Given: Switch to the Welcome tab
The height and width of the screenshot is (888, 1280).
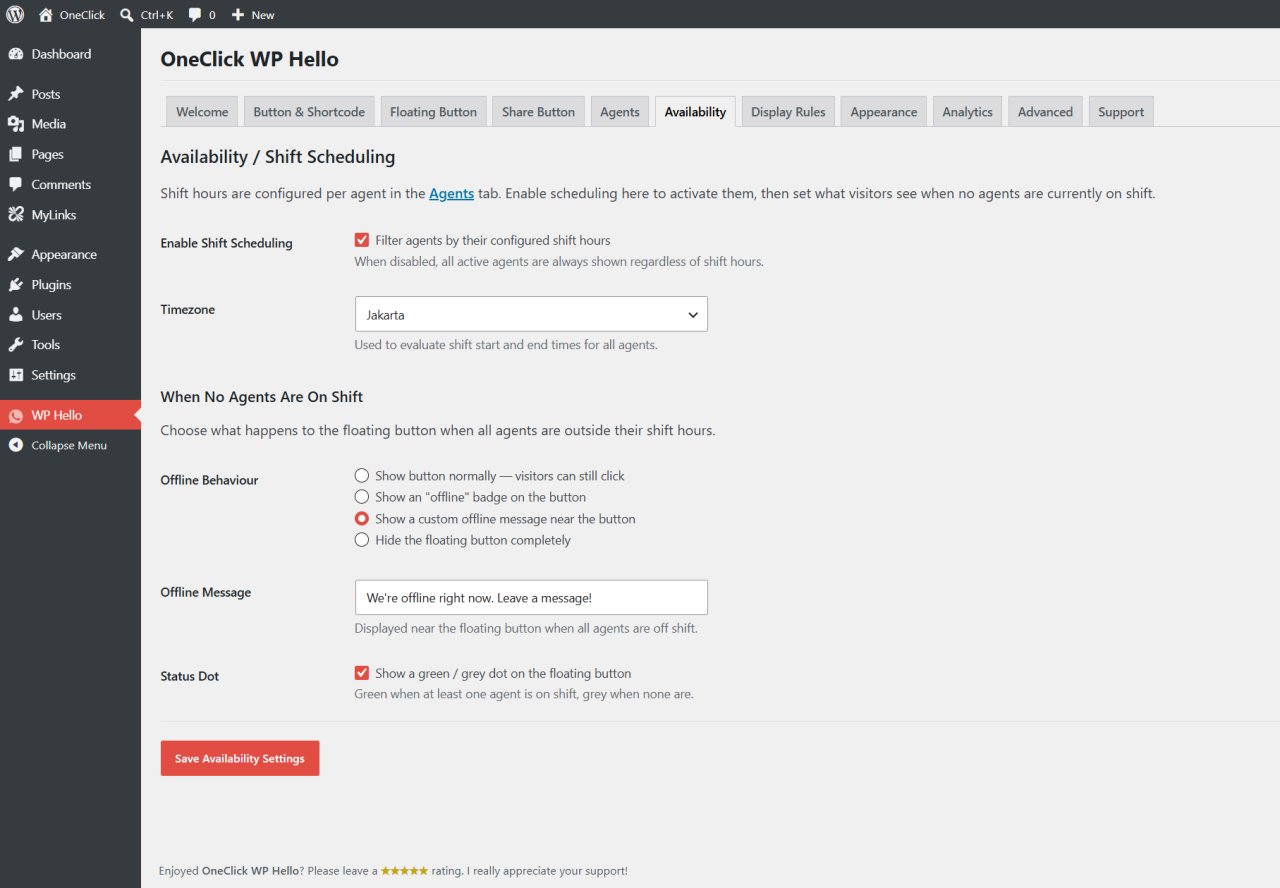Looking at the screenshot, I should pos(202,112).
